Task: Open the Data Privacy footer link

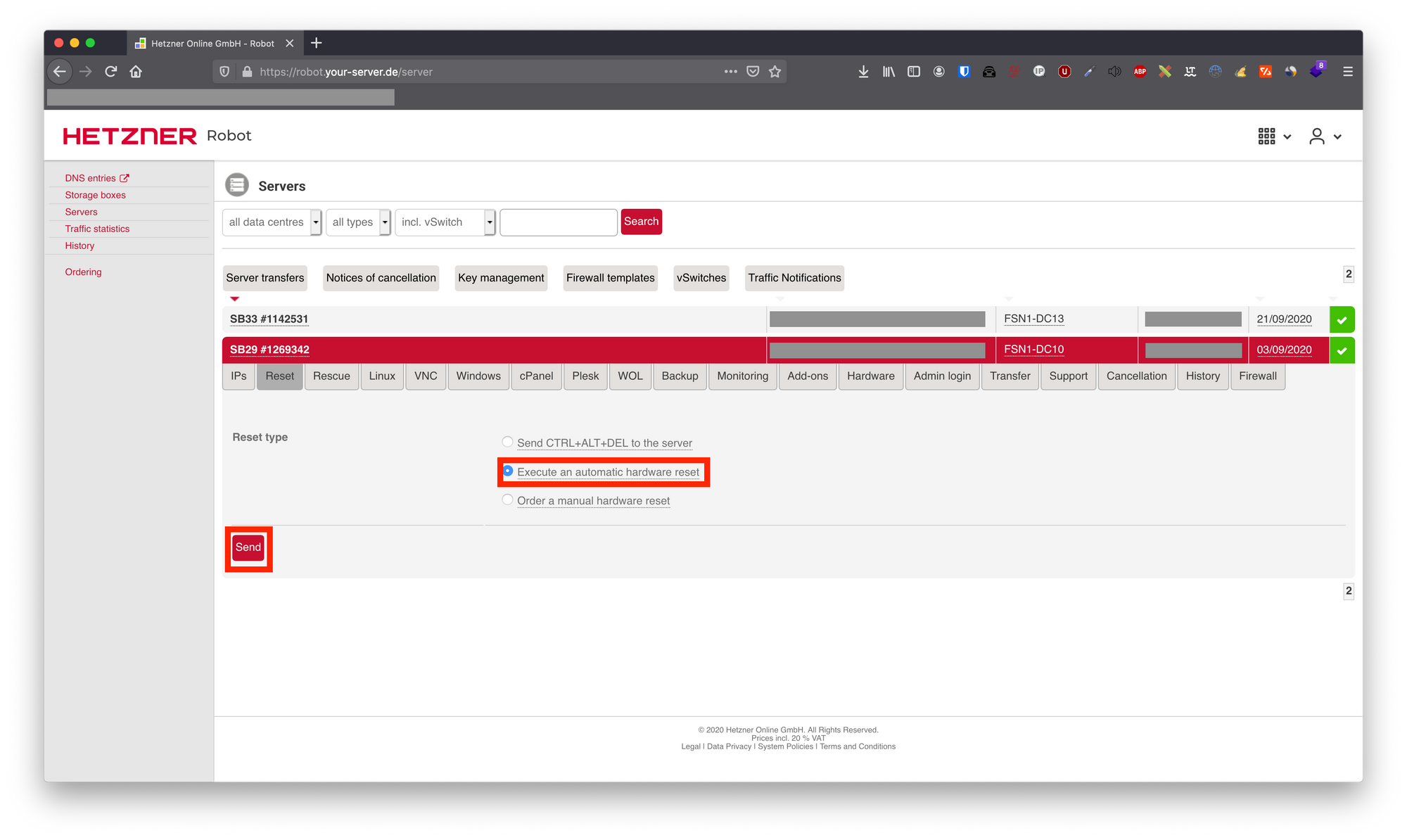Action: tap(730, 746)
